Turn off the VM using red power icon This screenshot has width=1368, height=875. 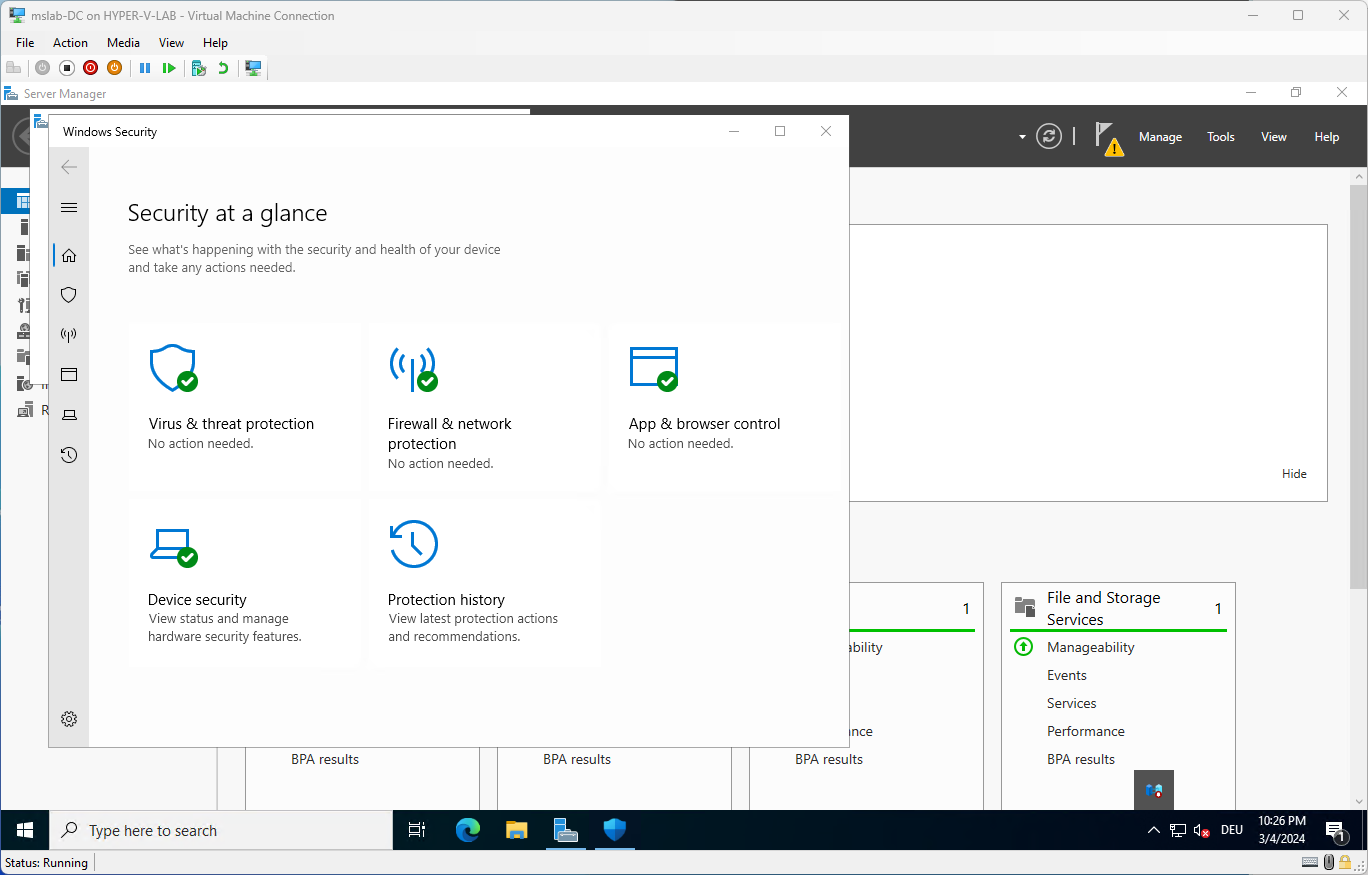[x=90, y=68]
